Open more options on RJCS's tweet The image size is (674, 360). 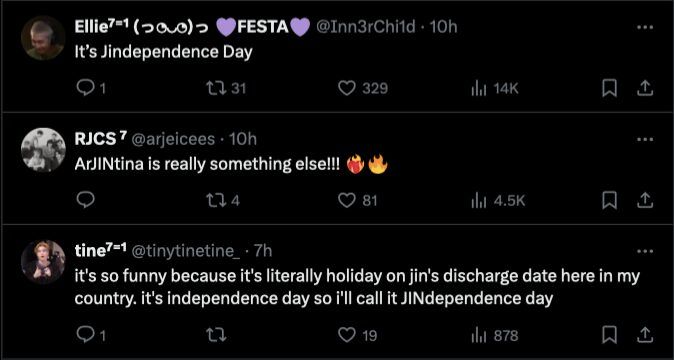pyautogui.click(x=645, y=139)
